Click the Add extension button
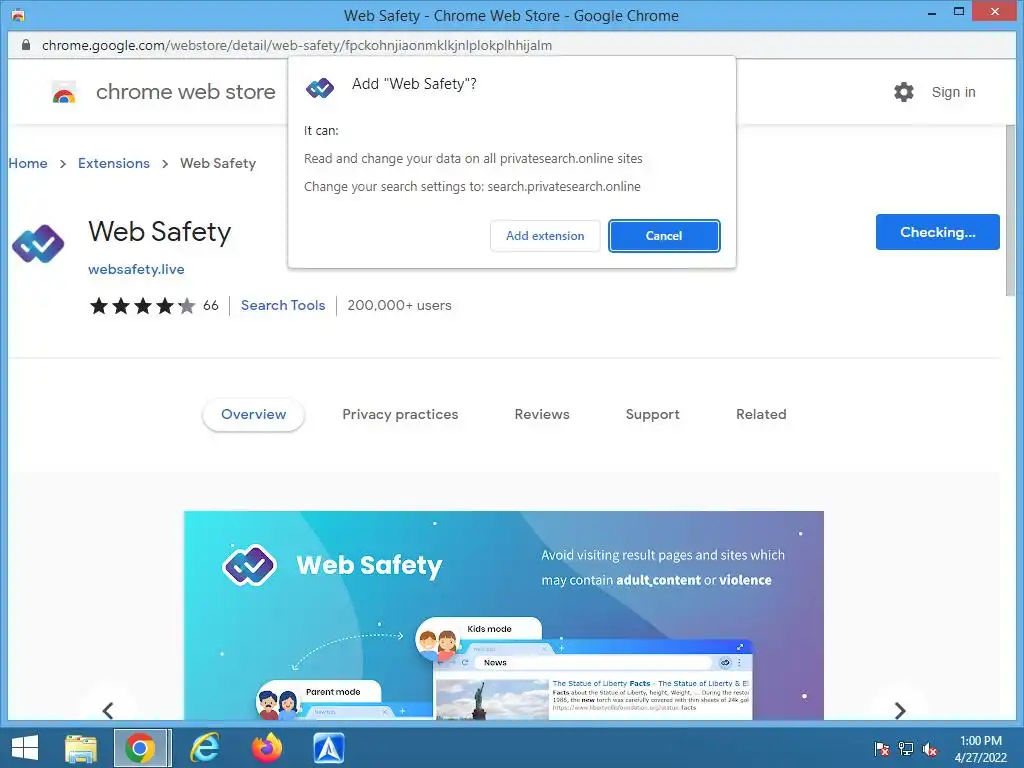Screen dimensions: 1024x768 click(545, 236)
